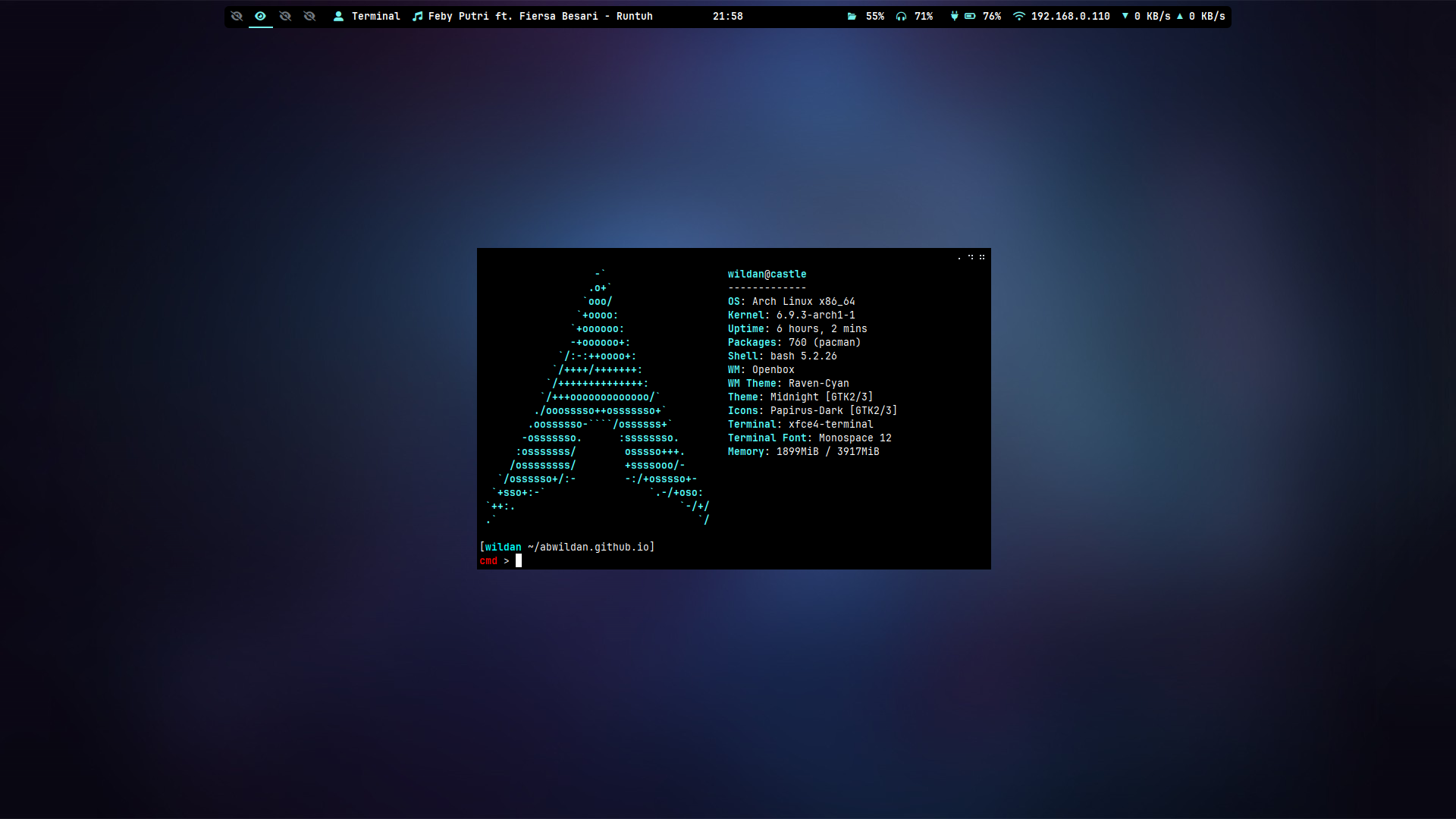Click the Terminal Font: Monospace 12 line
Viewport: 1456px width, 819px height.
pyautogui.click(x=809, y=438)
